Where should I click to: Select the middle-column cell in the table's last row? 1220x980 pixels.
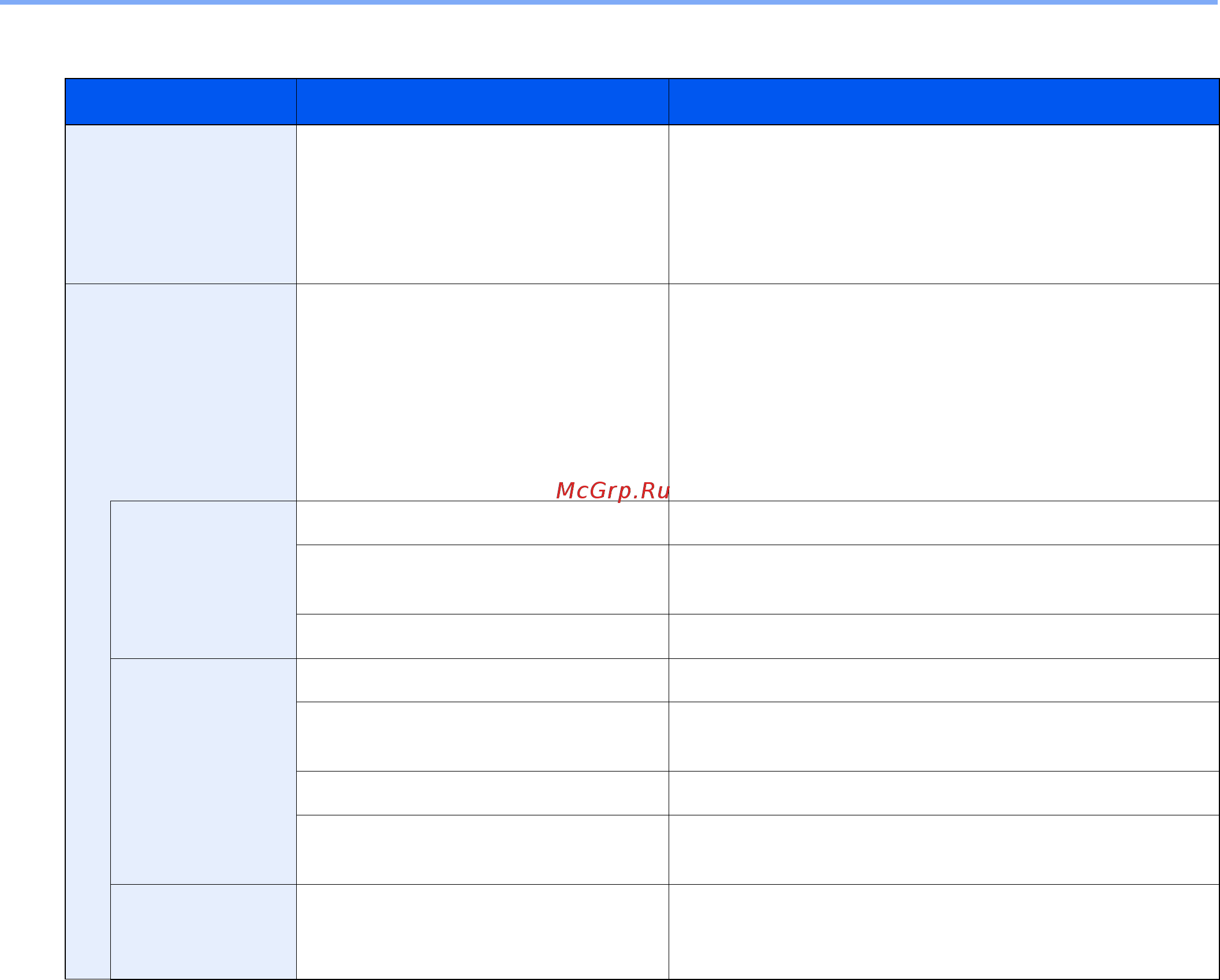483,931
